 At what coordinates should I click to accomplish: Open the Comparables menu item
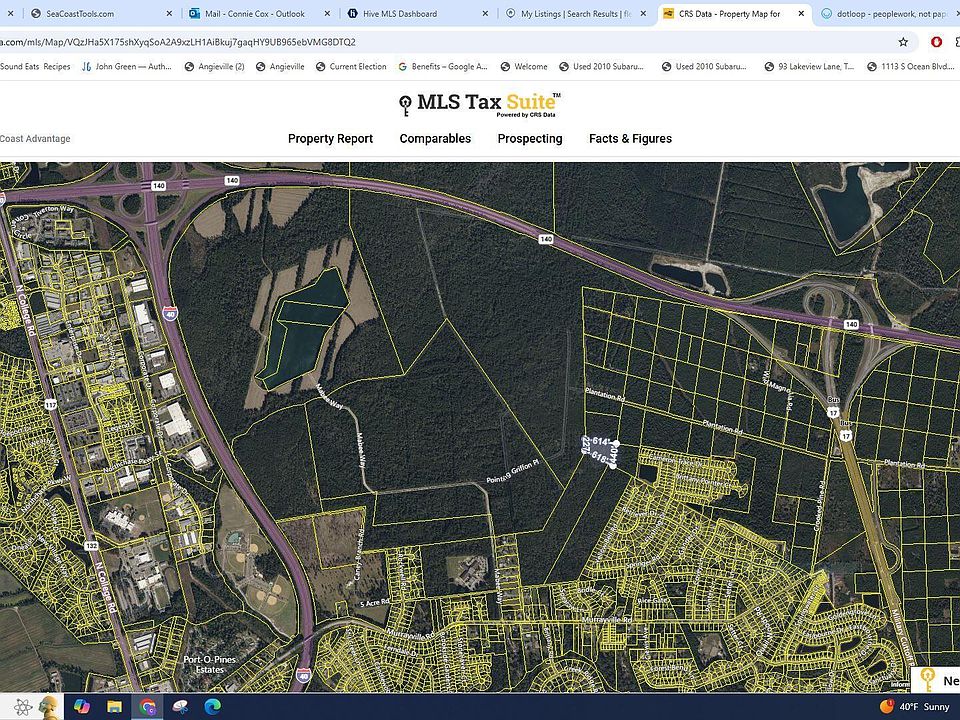click(x=435, y=139)
